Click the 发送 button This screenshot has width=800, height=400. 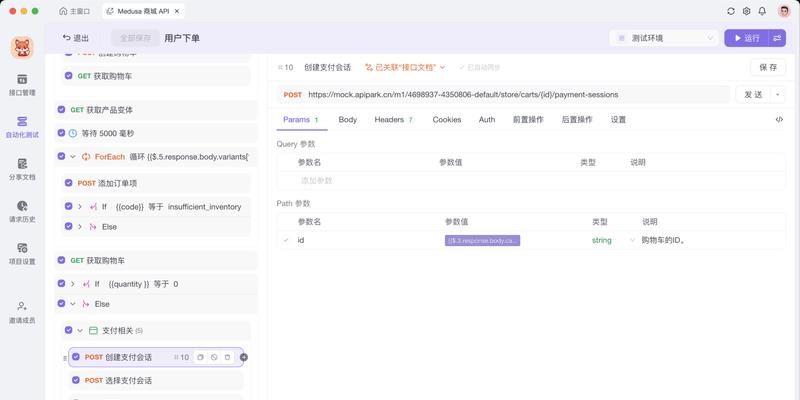[753, 94]
